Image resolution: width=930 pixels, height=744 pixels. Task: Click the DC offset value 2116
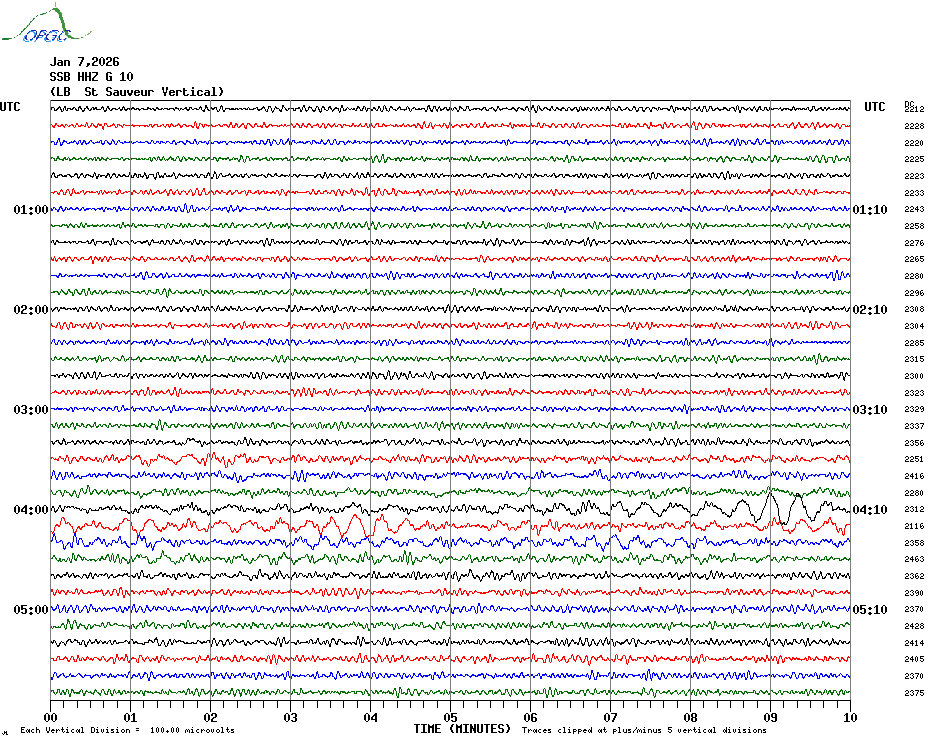click(914, 526)
